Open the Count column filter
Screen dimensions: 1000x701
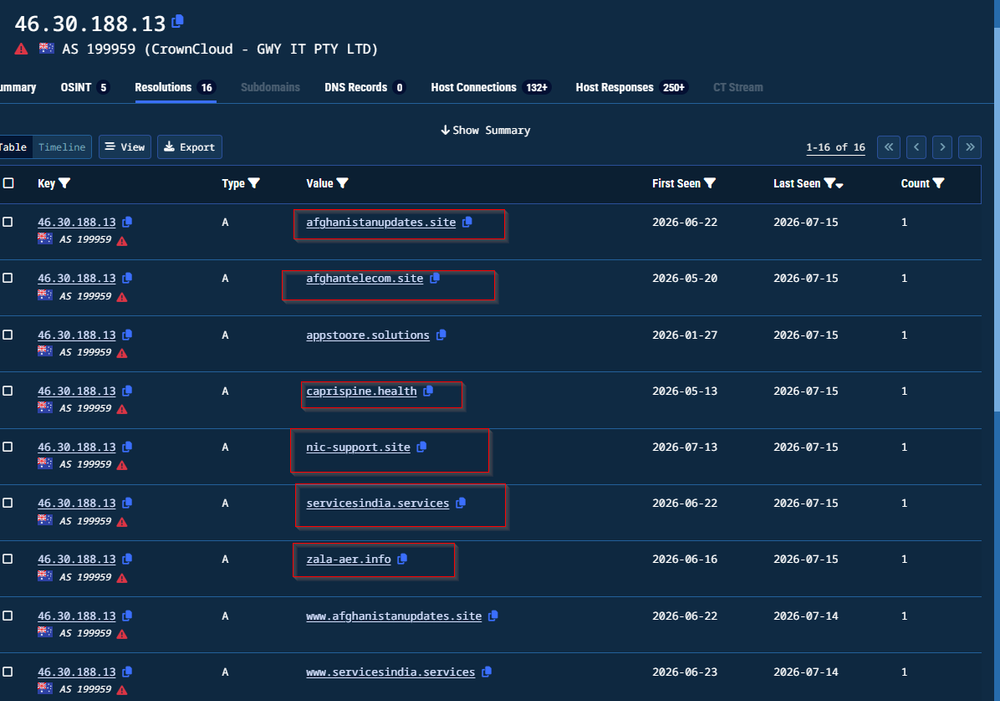(x=938, y=184)
